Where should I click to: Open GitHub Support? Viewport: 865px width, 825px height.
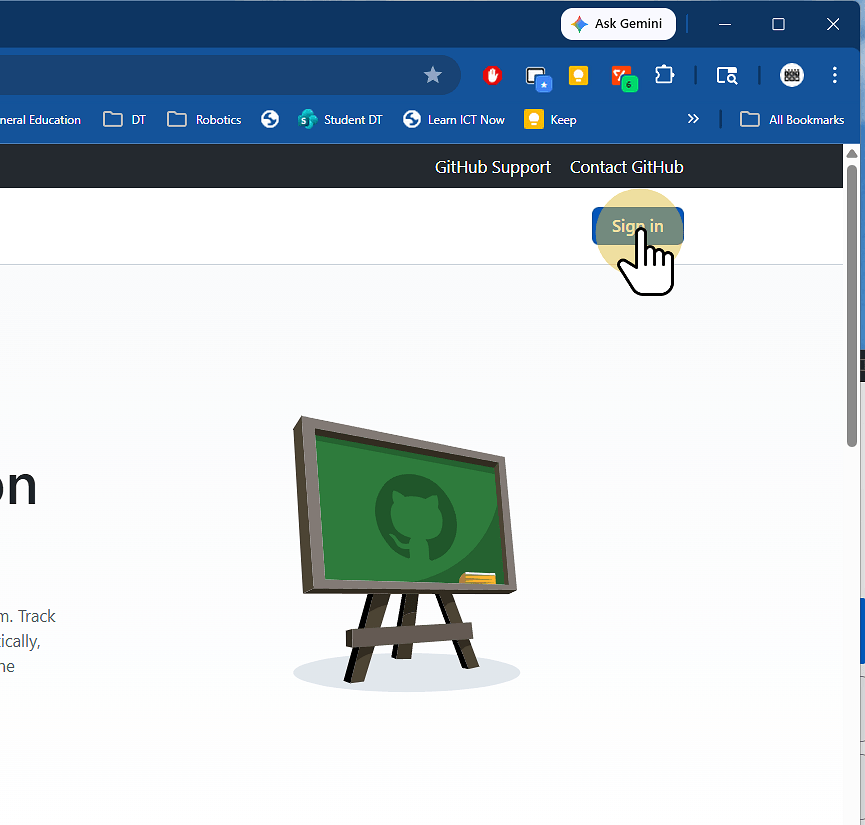pos(492,166)
